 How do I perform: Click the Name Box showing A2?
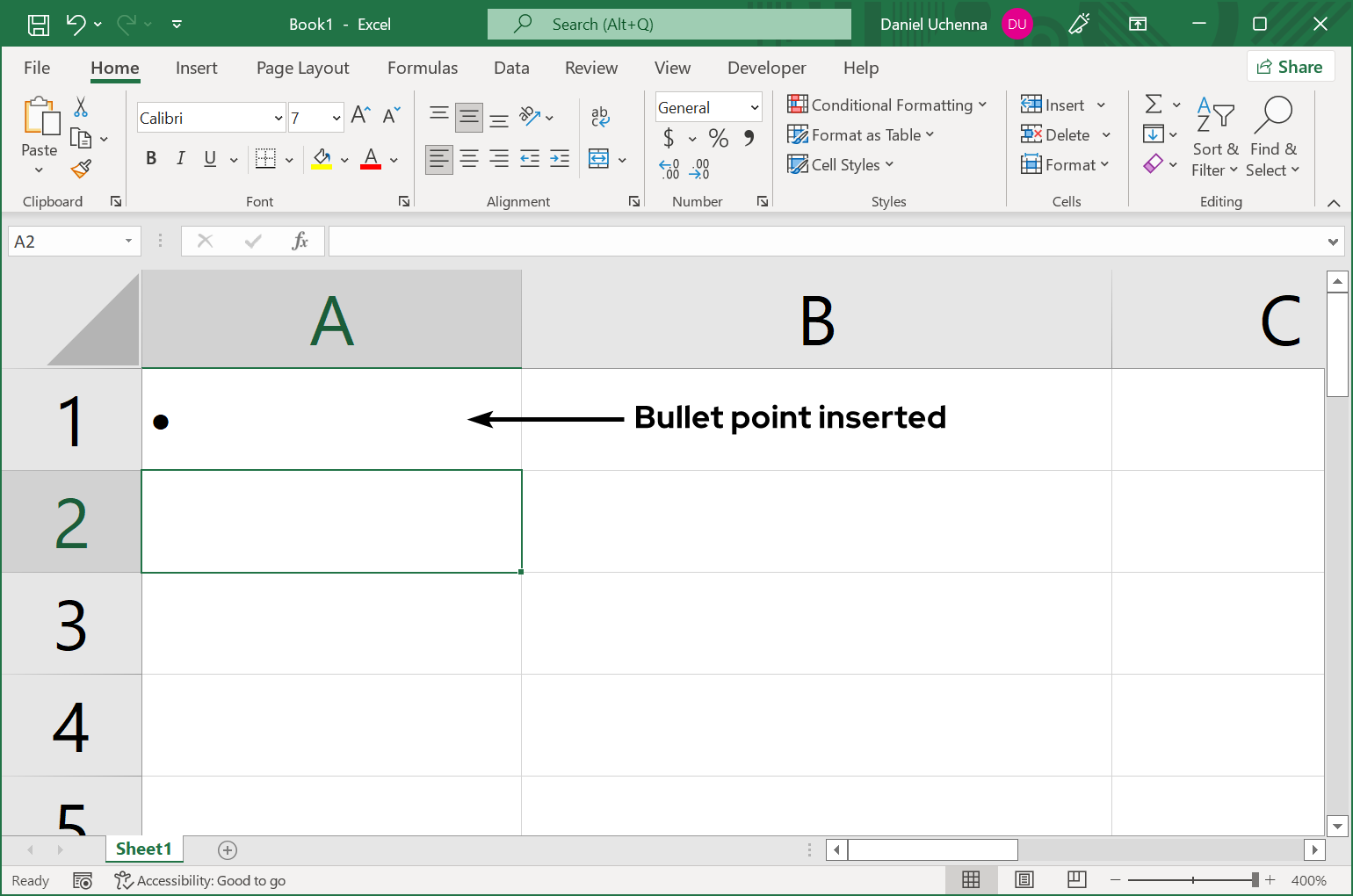pos(66,240)
